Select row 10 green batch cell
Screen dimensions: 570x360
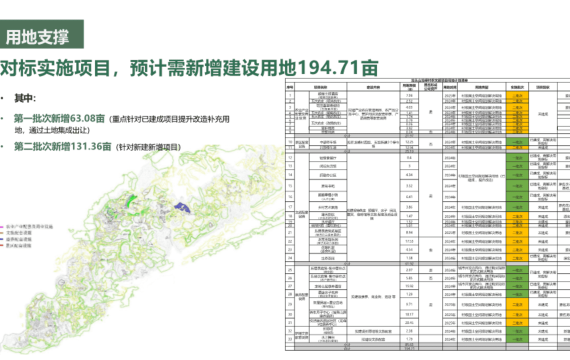click(517, 142)
